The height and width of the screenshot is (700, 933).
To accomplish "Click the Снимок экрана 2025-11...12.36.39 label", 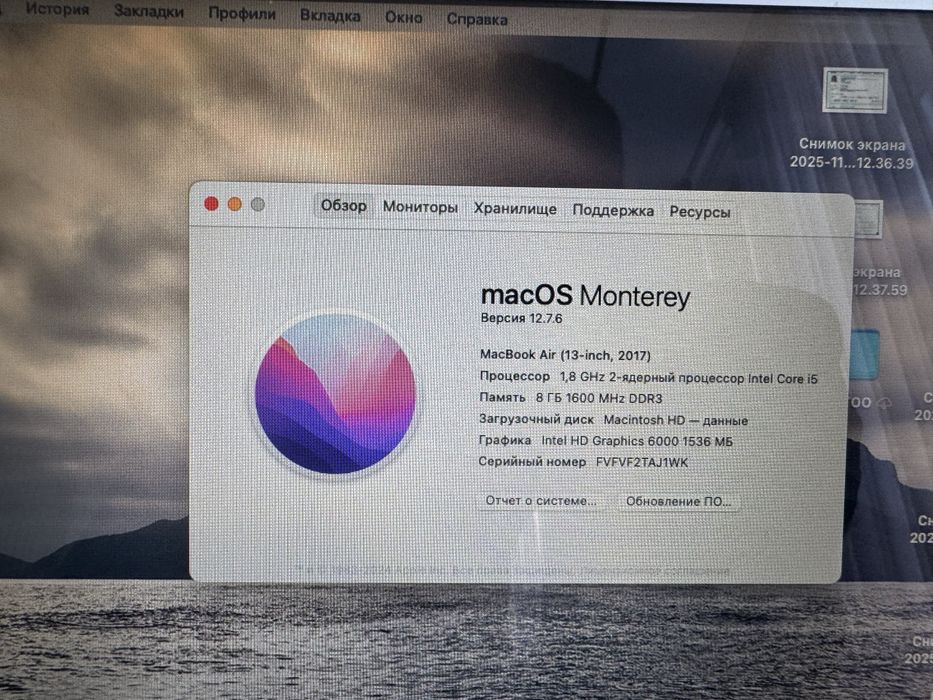I will click(851, 154).
